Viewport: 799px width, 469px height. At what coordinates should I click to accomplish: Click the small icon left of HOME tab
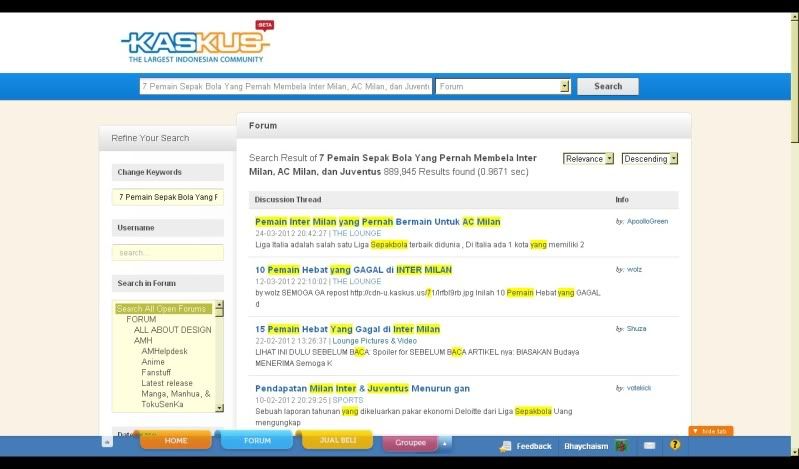tap(107, 442)
